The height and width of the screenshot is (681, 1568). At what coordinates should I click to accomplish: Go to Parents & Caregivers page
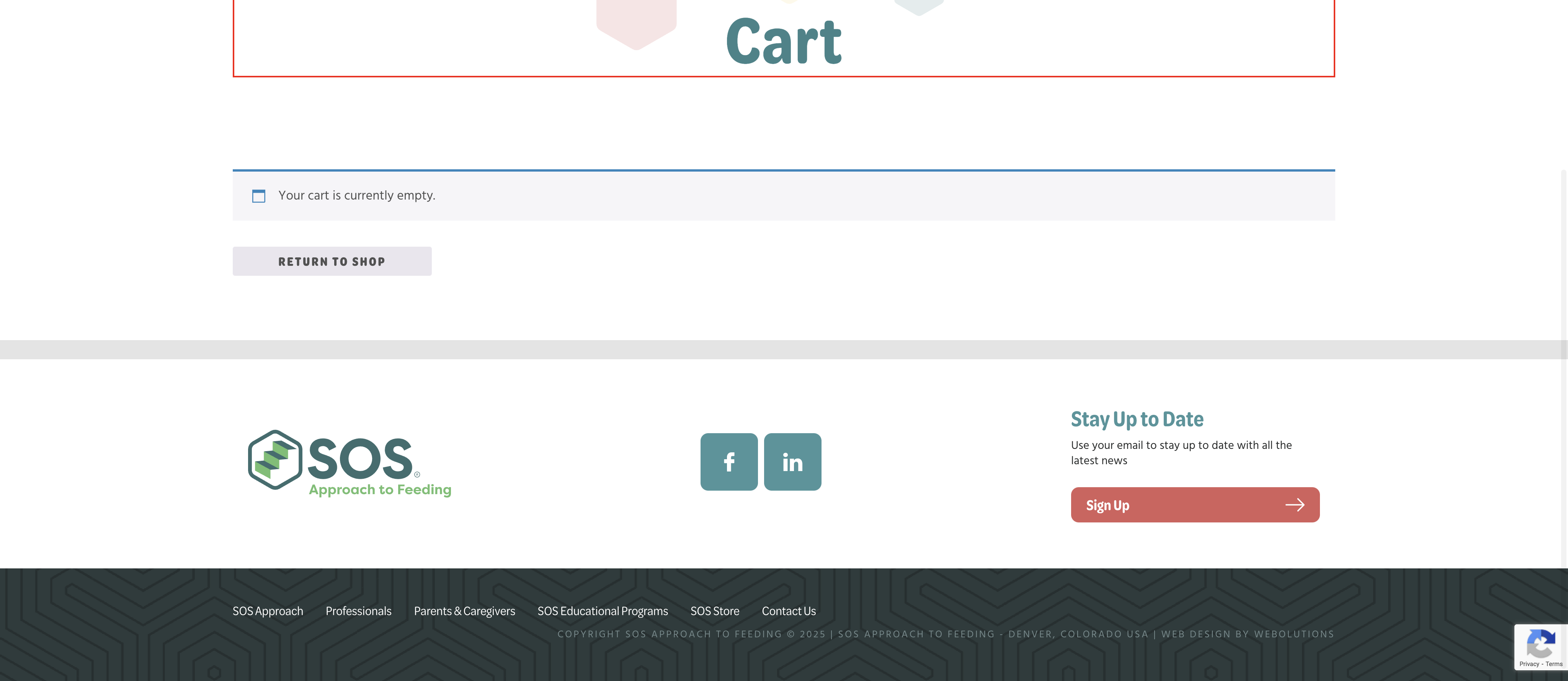[464, 611]
